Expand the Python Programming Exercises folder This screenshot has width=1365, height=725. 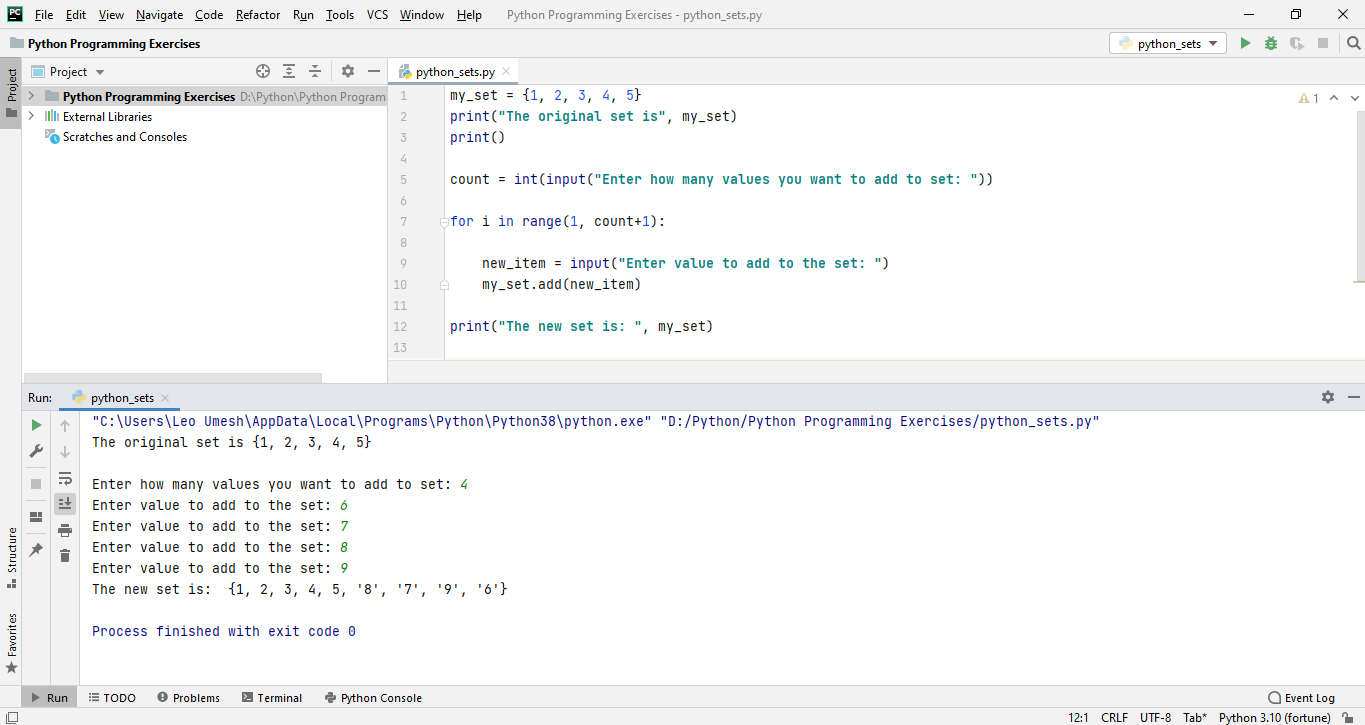(x=31, y=97)
